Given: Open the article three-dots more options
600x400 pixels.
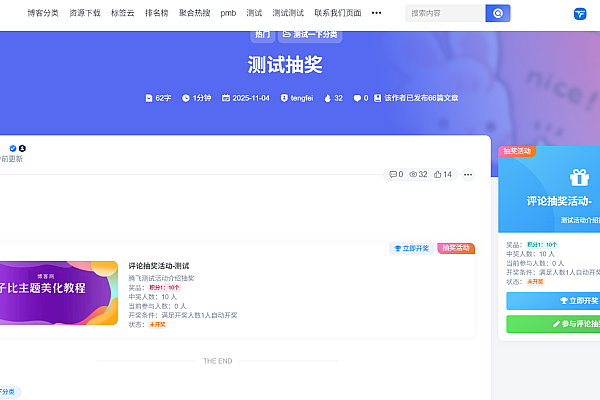Looking at the screenshot, I should coord(468,175).
